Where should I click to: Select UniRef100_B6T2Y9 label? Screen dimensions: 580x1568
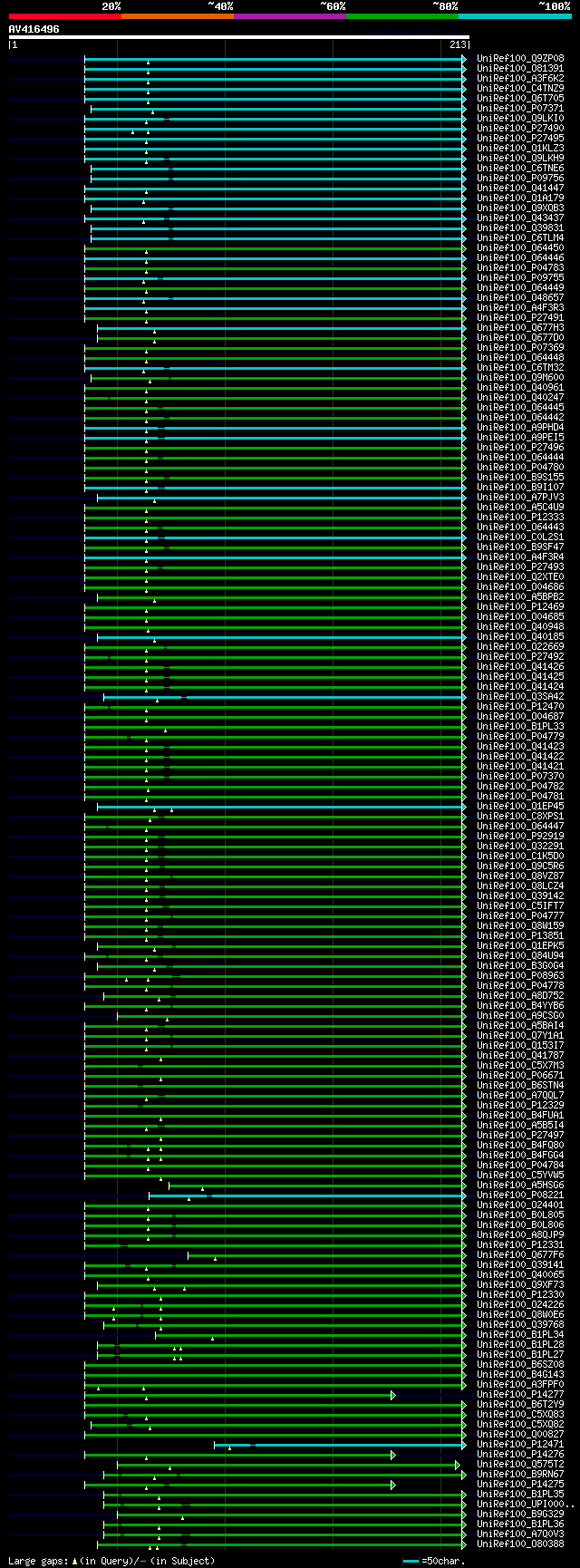click(x=520, y=1405)
